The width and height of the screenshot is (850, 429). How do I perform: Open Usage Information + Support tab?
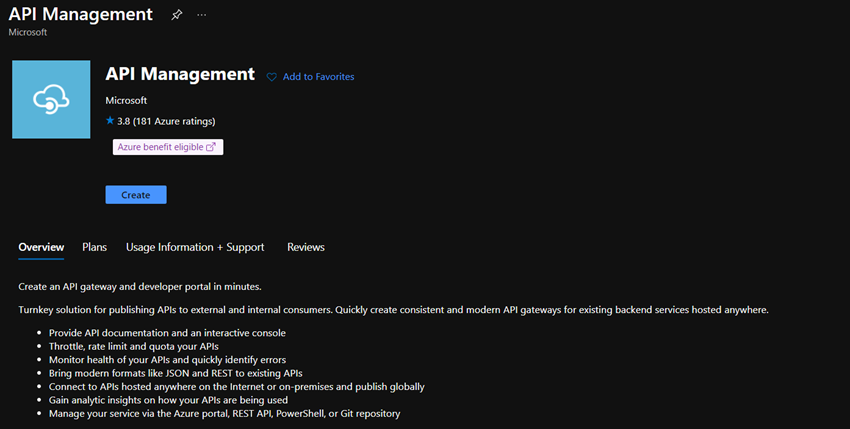[x=195, y=247]
